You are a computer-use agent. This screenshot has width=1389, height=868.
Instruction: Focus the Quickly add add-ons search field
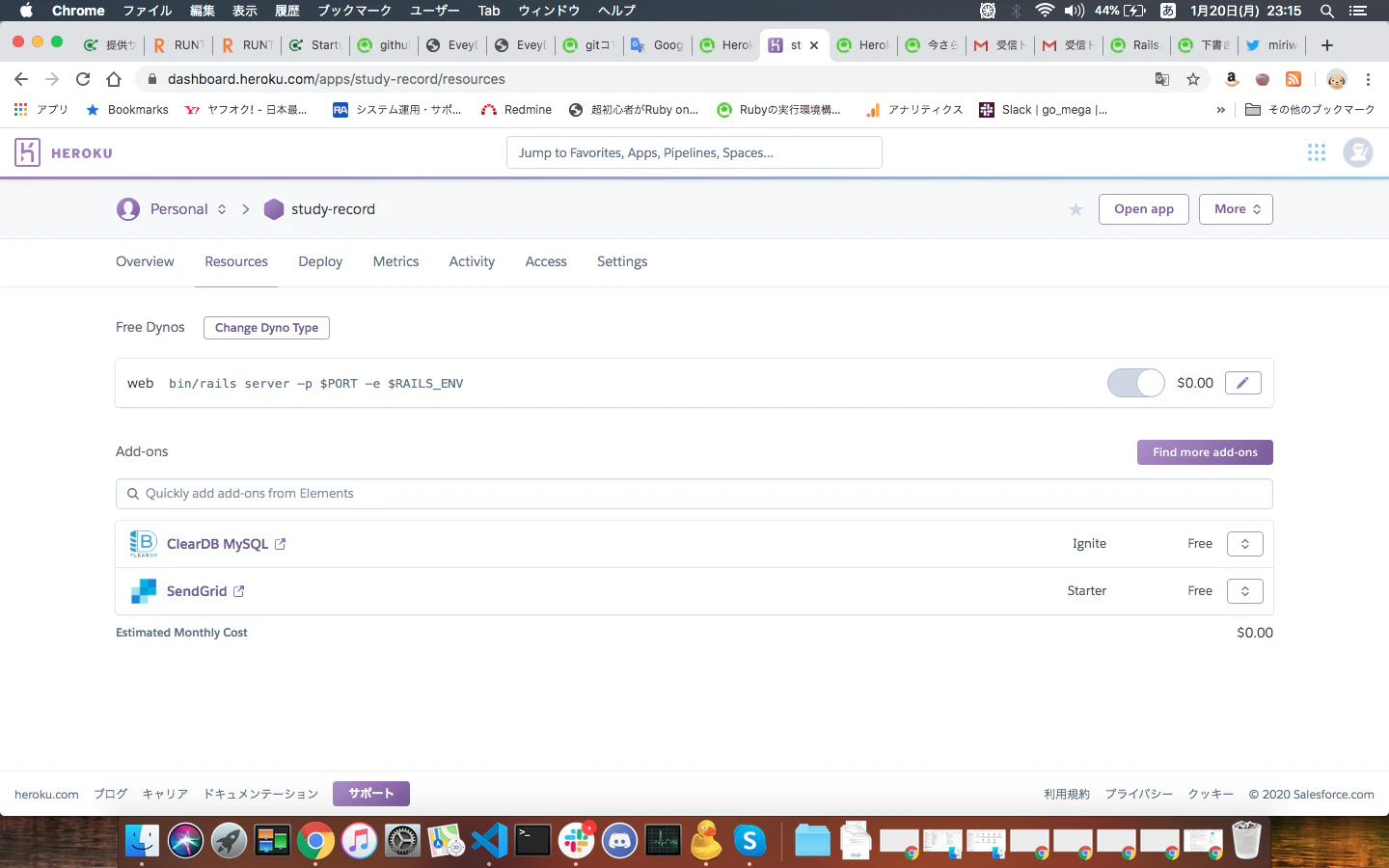[x=694, y=494]
